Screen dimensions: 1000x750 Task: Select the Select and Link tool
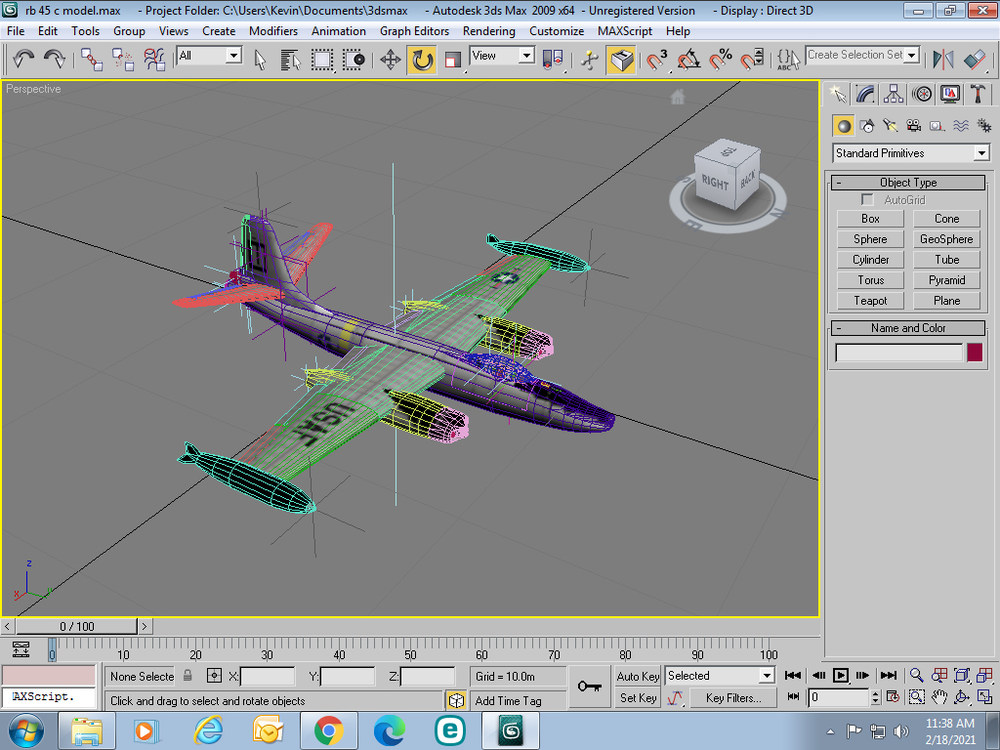tap(92, 59)
